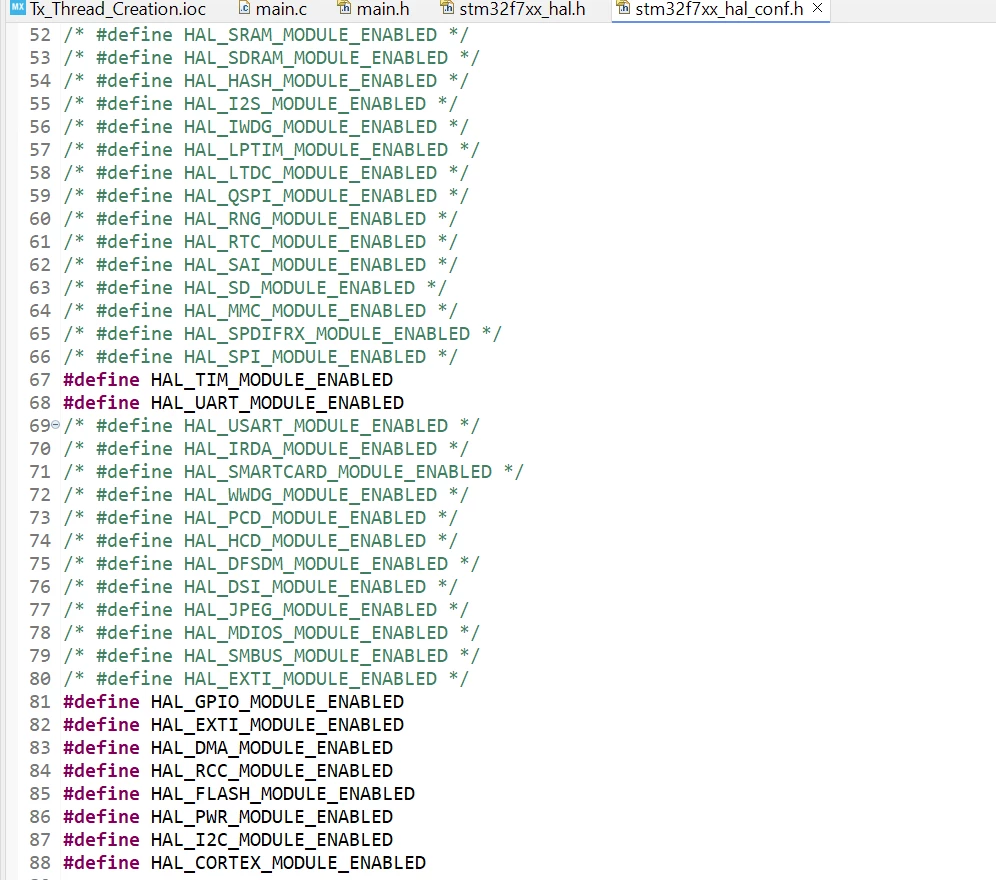996x880 pixels.
Task: Close the stm32f7xx_hal_conf.h tab
Action: [818, 8]
